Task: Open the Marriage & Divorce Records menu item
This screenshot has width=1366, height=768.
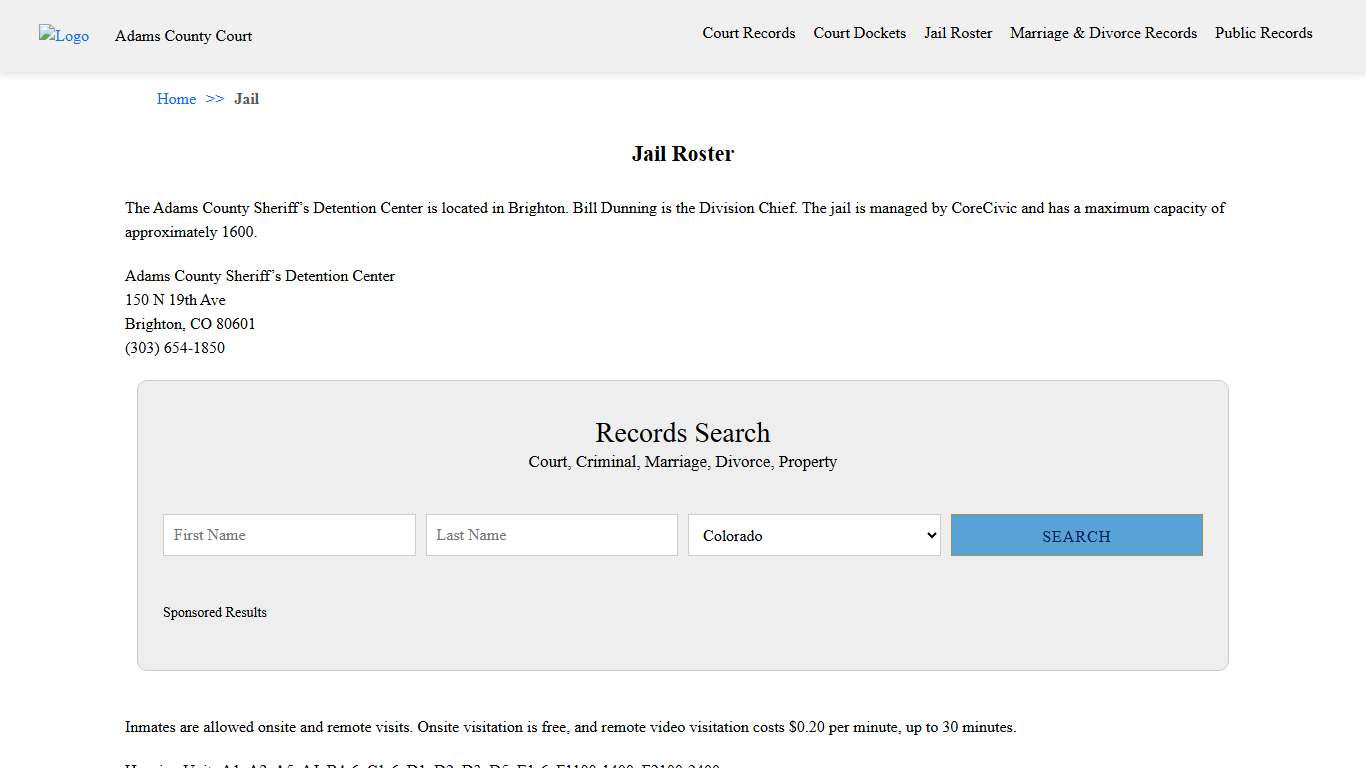Action: click(x=1103, y=33)
